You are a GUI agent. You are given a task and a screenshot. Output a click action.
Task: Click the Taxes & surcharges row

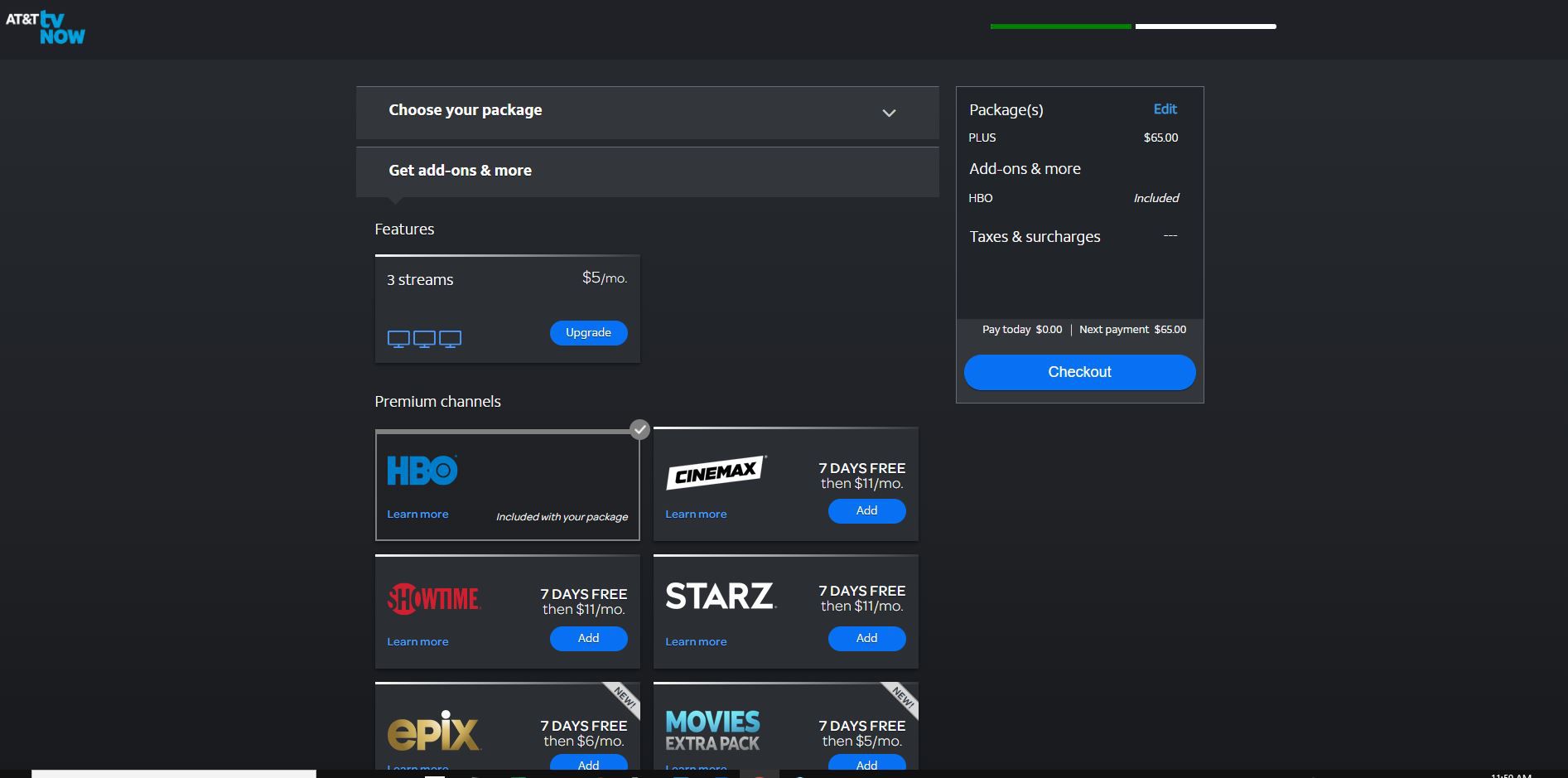pyautogui.click(x=1073, y=237)
